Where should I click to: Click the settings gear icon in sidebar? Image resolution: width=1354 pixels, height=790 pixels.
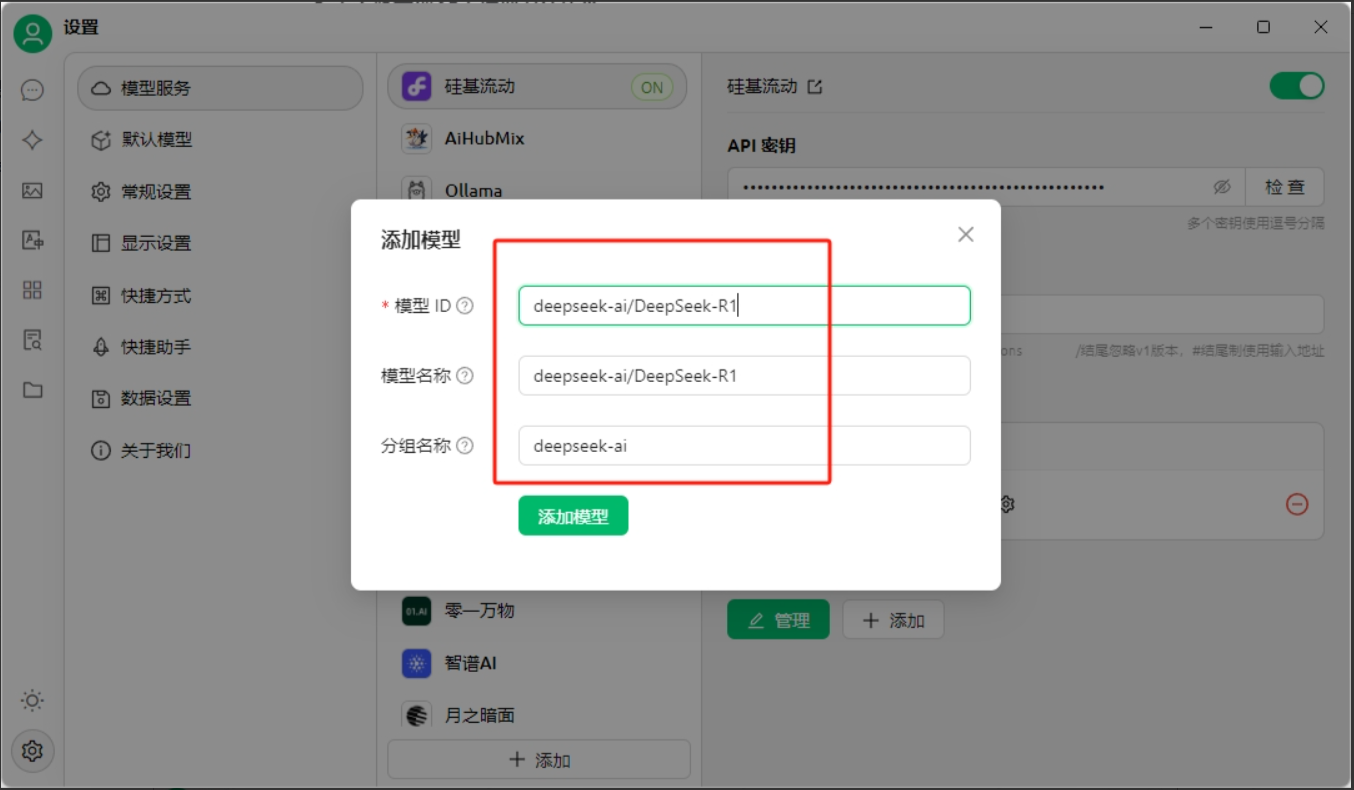pyautogui.click(x=33, y=750)
